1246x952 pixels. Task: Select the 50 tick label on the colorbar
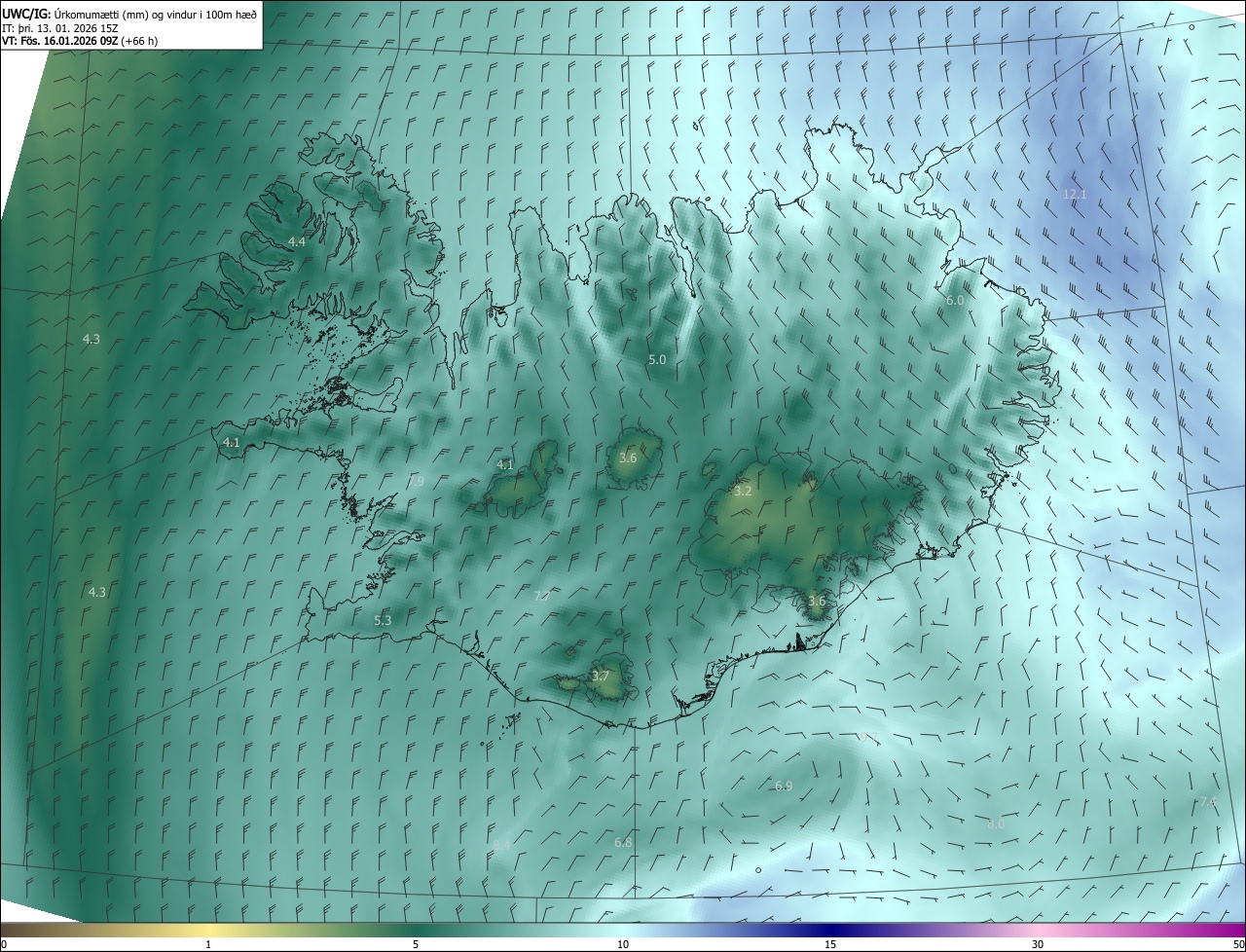tap(1238, 944)
